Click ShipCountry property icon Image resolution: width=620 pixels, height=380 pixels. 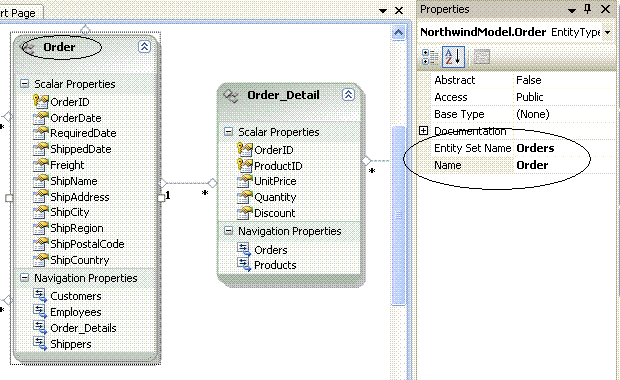[x=41, y=260]
